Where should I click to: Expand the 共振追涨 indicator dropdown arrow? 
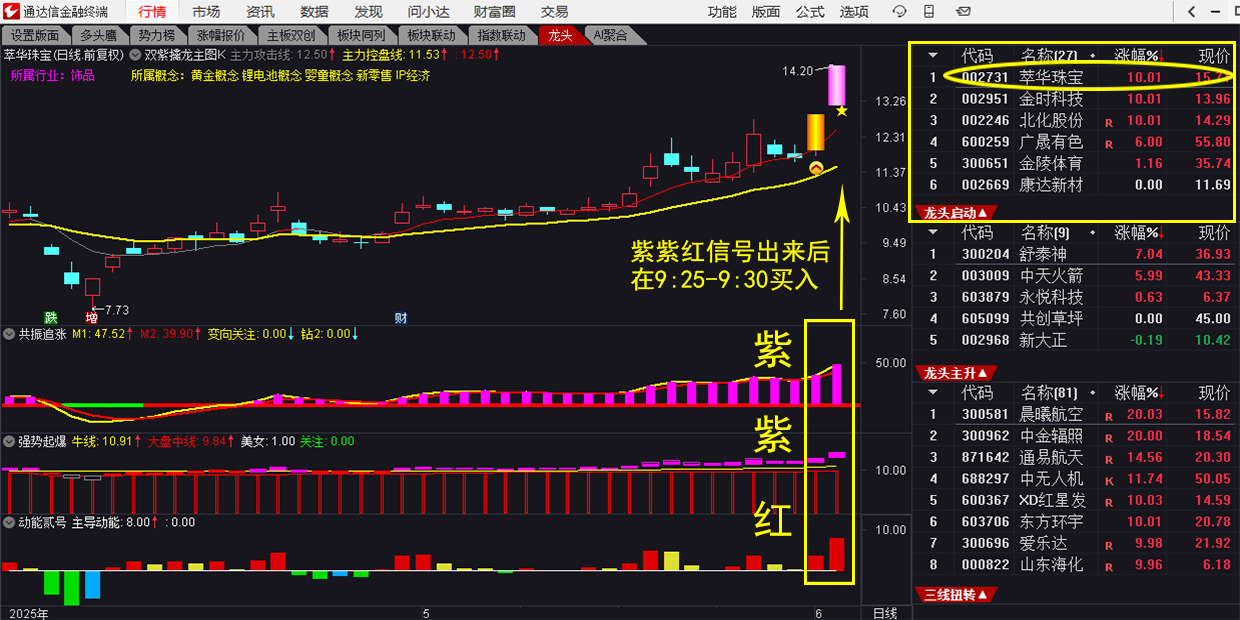9,334
